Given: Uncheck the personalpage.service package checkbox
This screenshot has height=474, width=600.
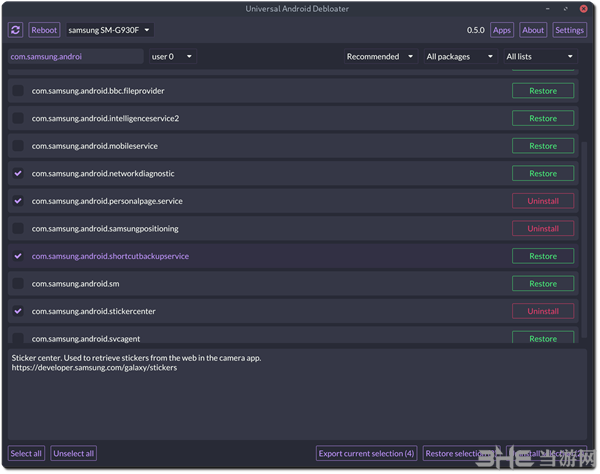Looking at the screenshot, I should coord(18,201).
